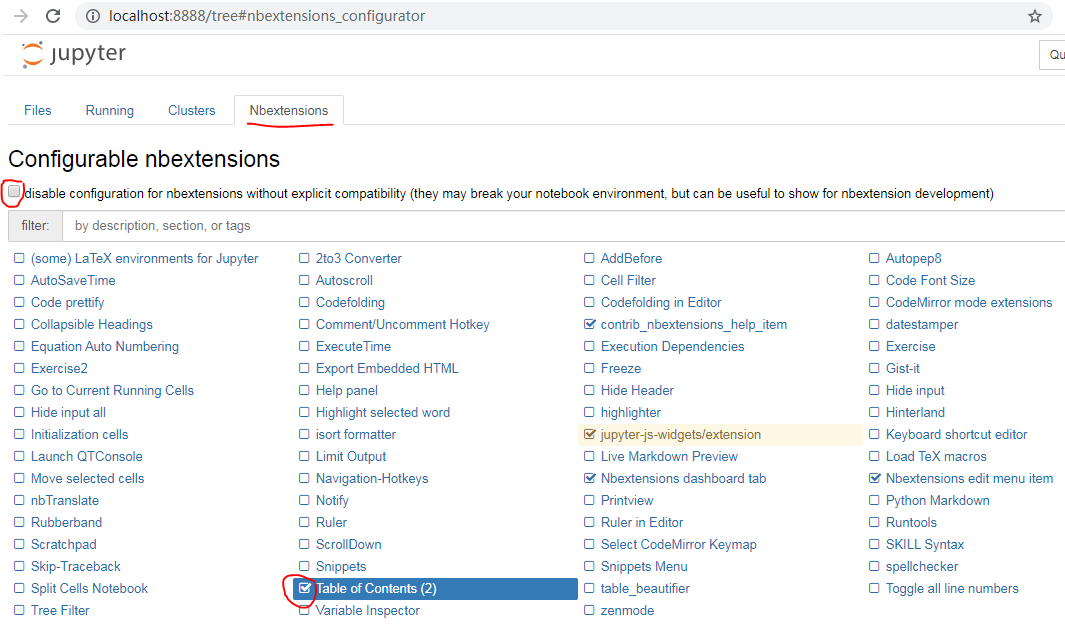Uncheck Table of Contents (2) checkbox
Image resolution: width=1065 pixels, height=631 pixels.
pos(304,588)
